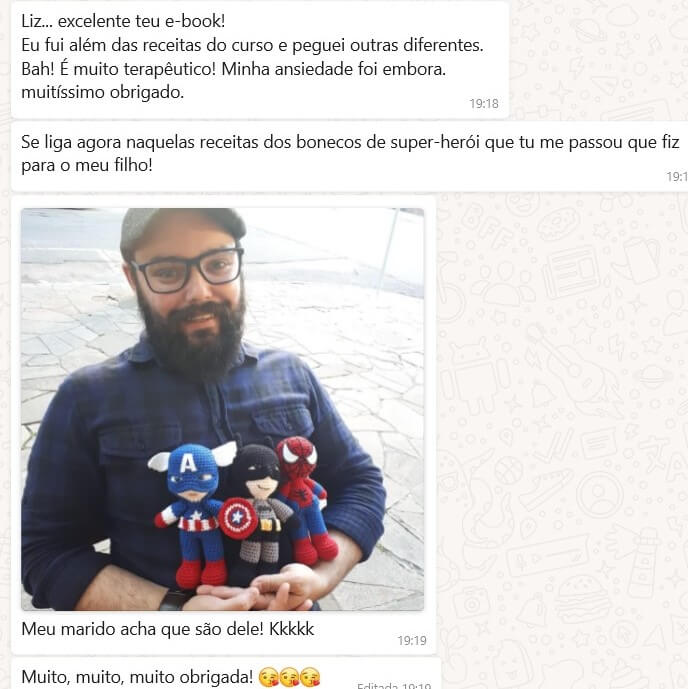Select the 'Liz... excelente teu e-book!' line
Screen dimensions: 688x689
point(123,21)
